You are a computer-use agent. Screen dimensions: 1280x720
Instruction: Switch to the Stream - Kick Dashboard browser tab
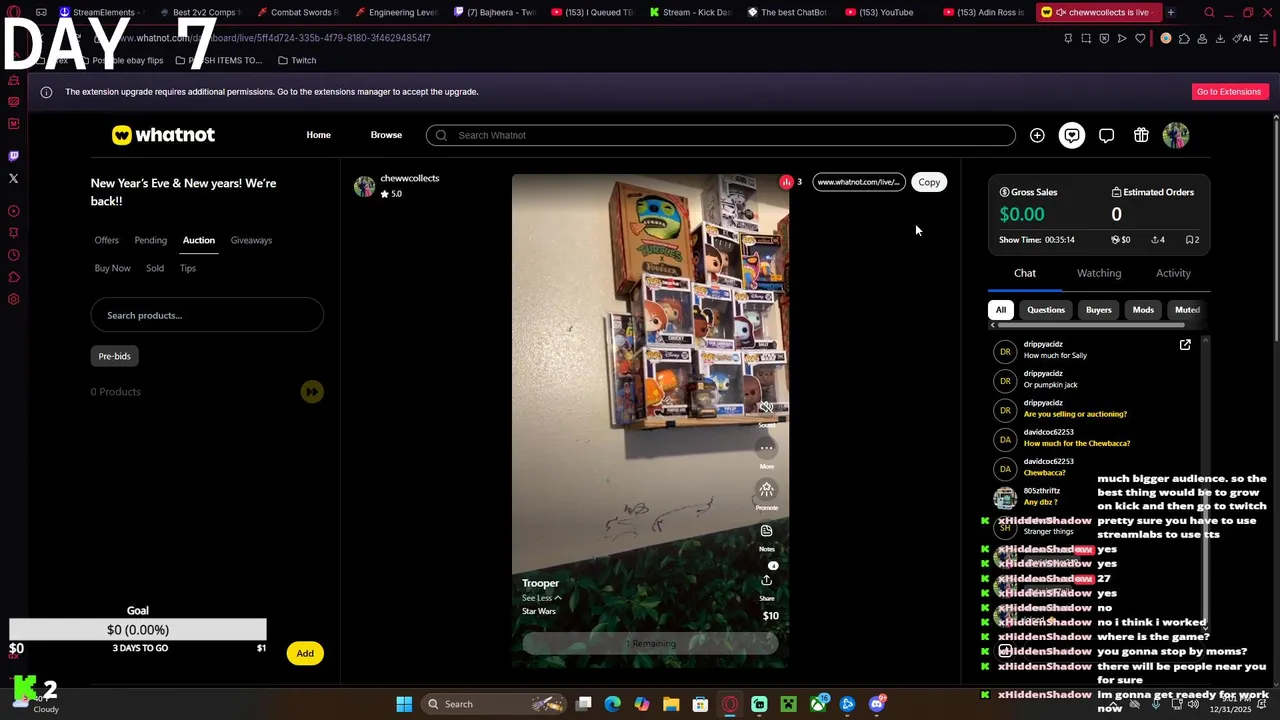click(690, 12)
